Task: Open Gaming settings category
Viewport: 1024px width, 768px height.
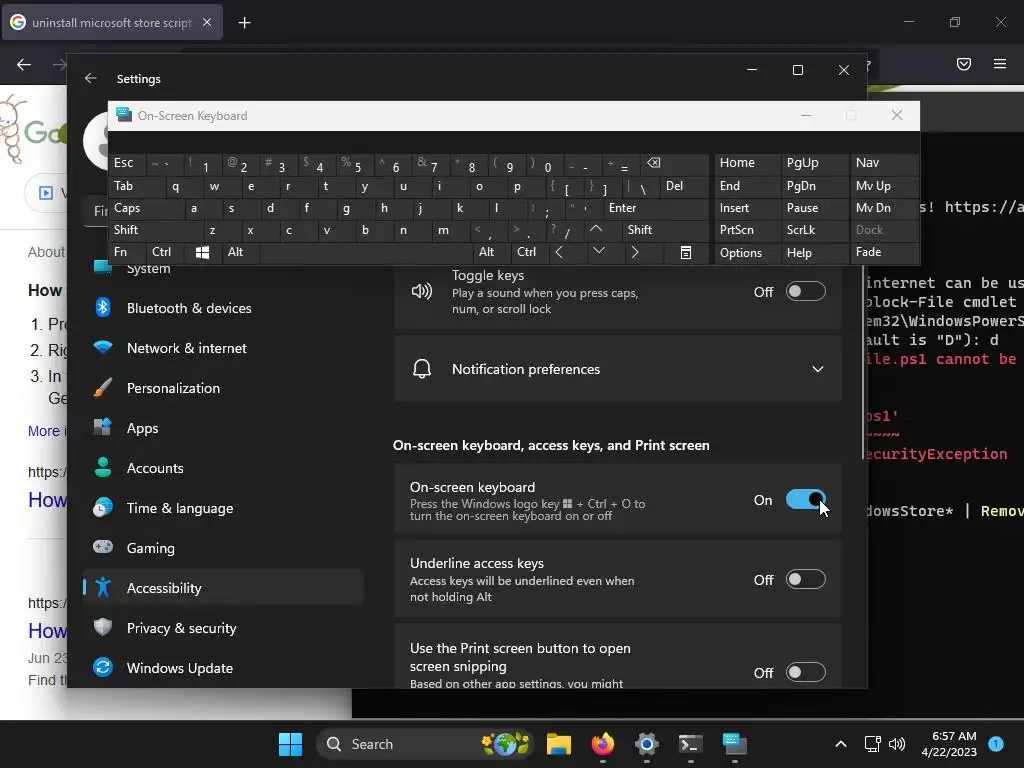Action: coord(223,548)
